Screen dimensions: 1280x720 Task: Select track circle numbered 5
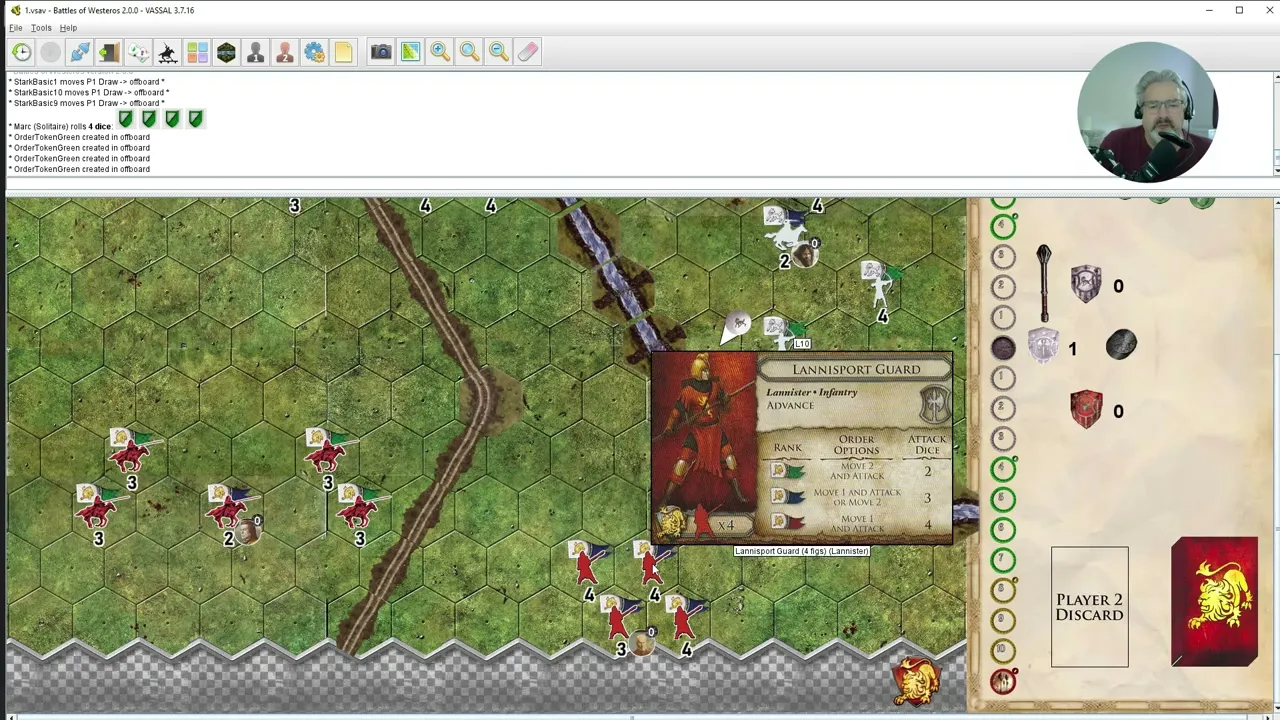1003,499
